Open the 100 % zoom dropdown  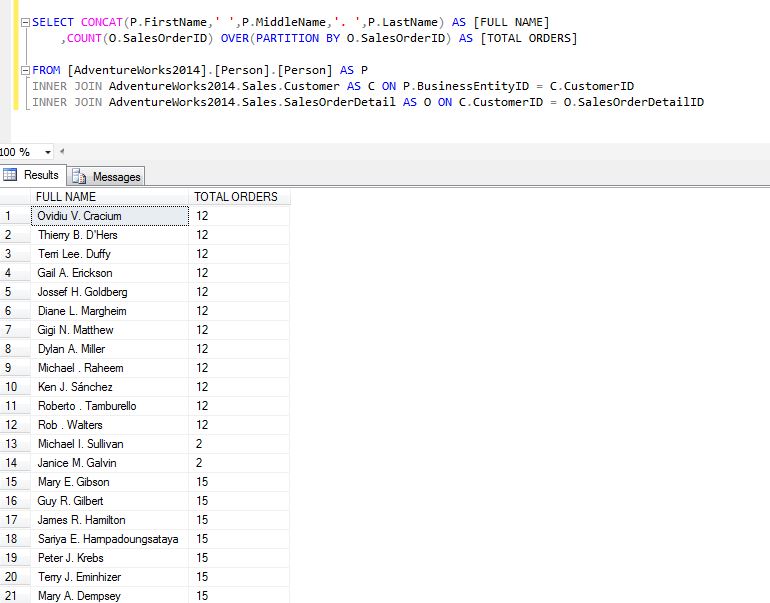point(48,152)
